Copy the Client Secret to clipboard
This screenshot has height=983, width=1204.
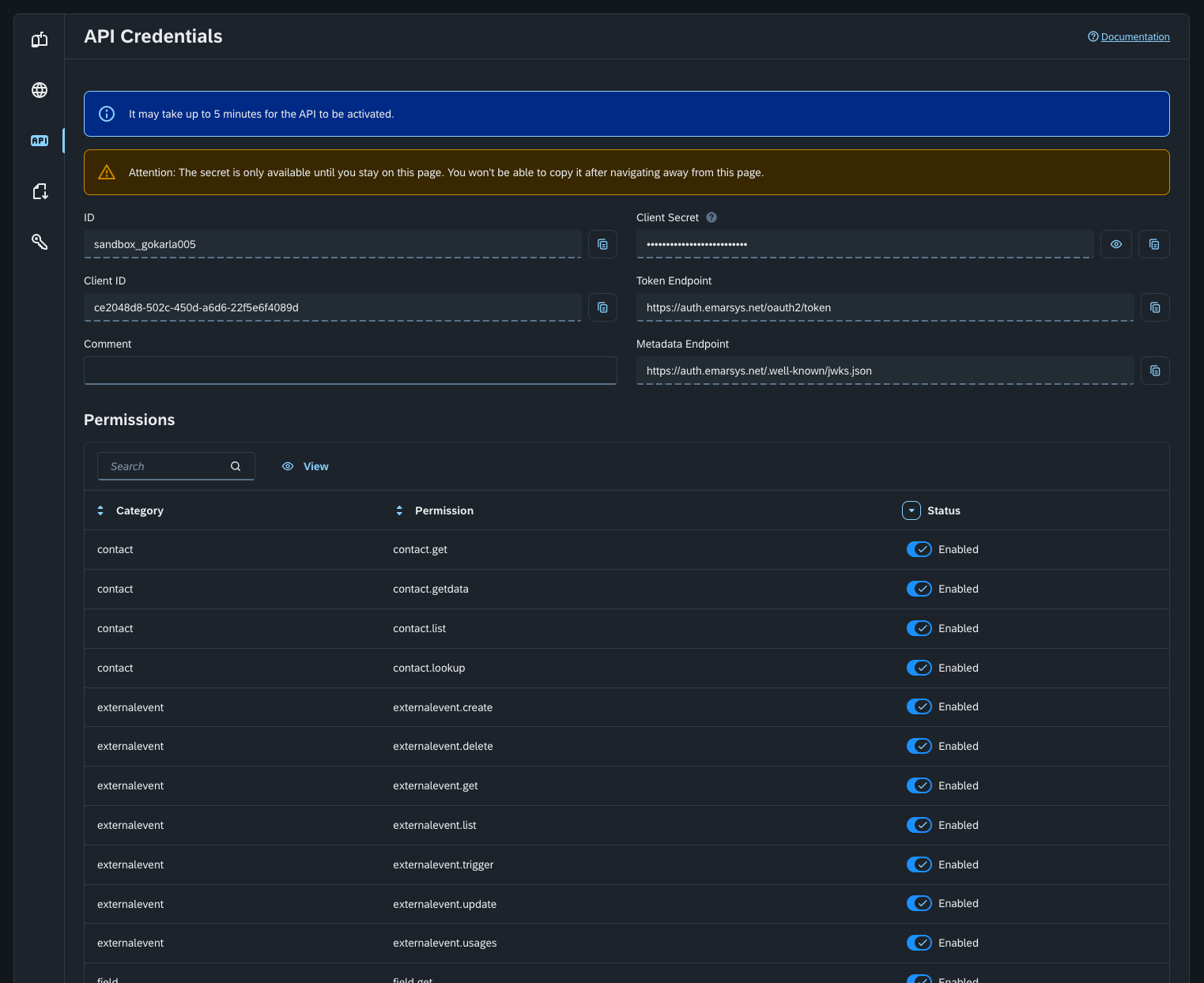1154,244
